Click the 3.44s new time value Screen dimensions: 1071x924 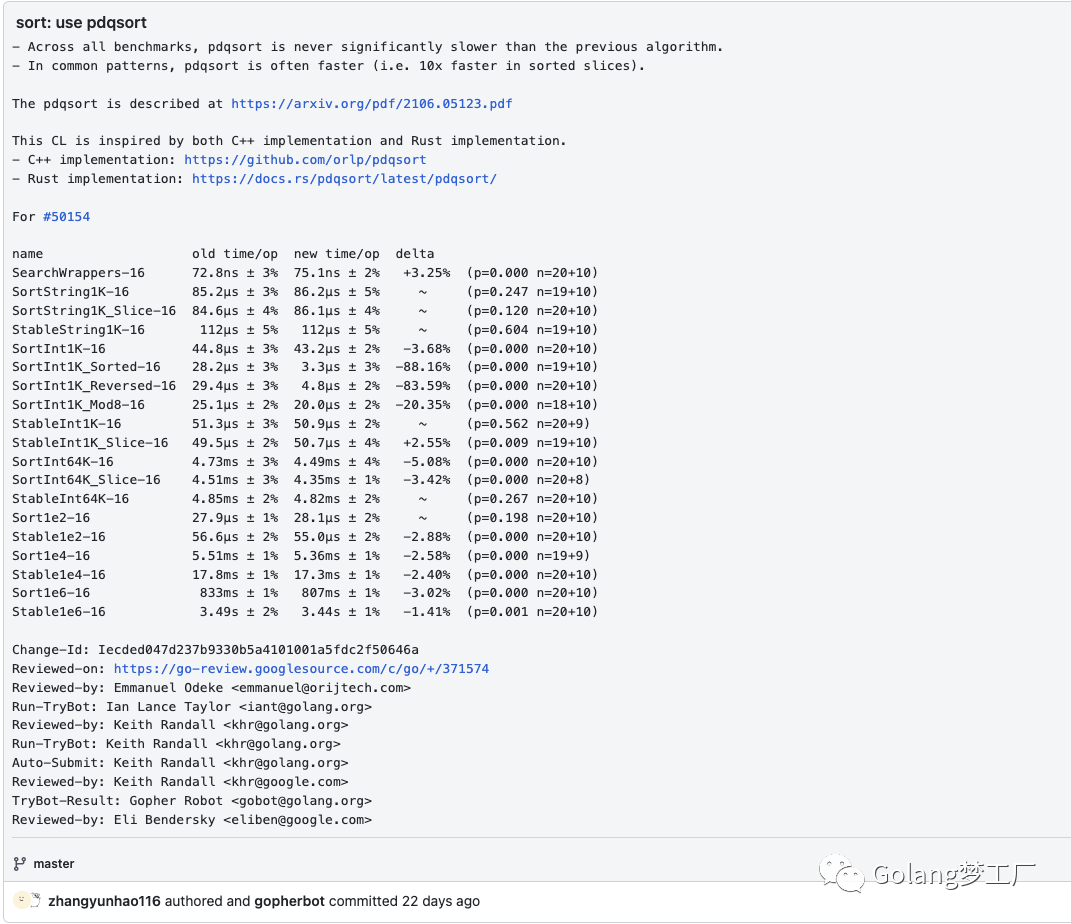point(320,612)
